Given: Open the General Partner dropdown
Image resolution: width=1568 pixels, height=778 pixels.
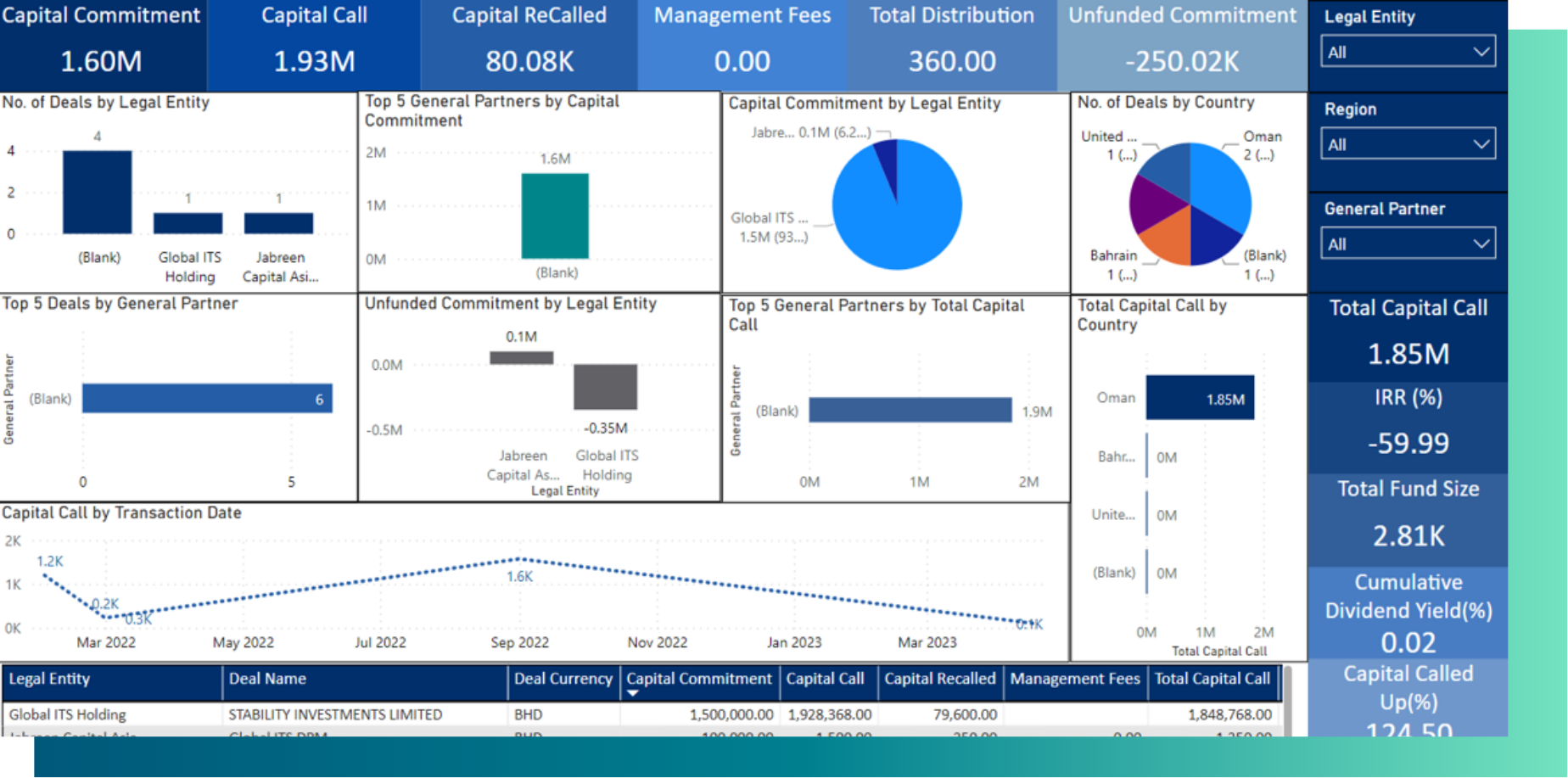Looking at the screenshot, I should pos(1407,244).
